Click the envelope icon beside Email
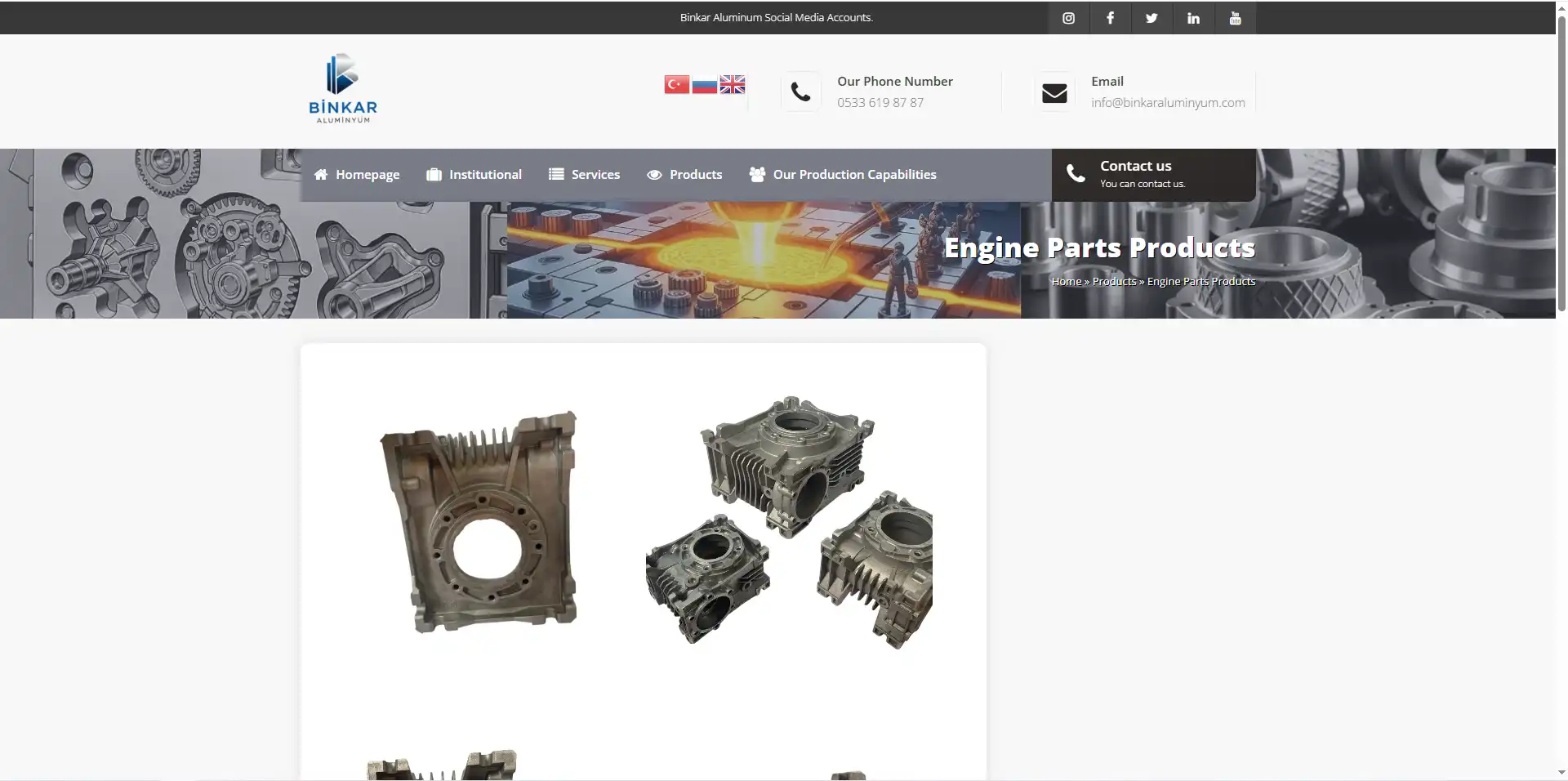Screen dimensions: 1568x781 click(x=1054, y=92)
